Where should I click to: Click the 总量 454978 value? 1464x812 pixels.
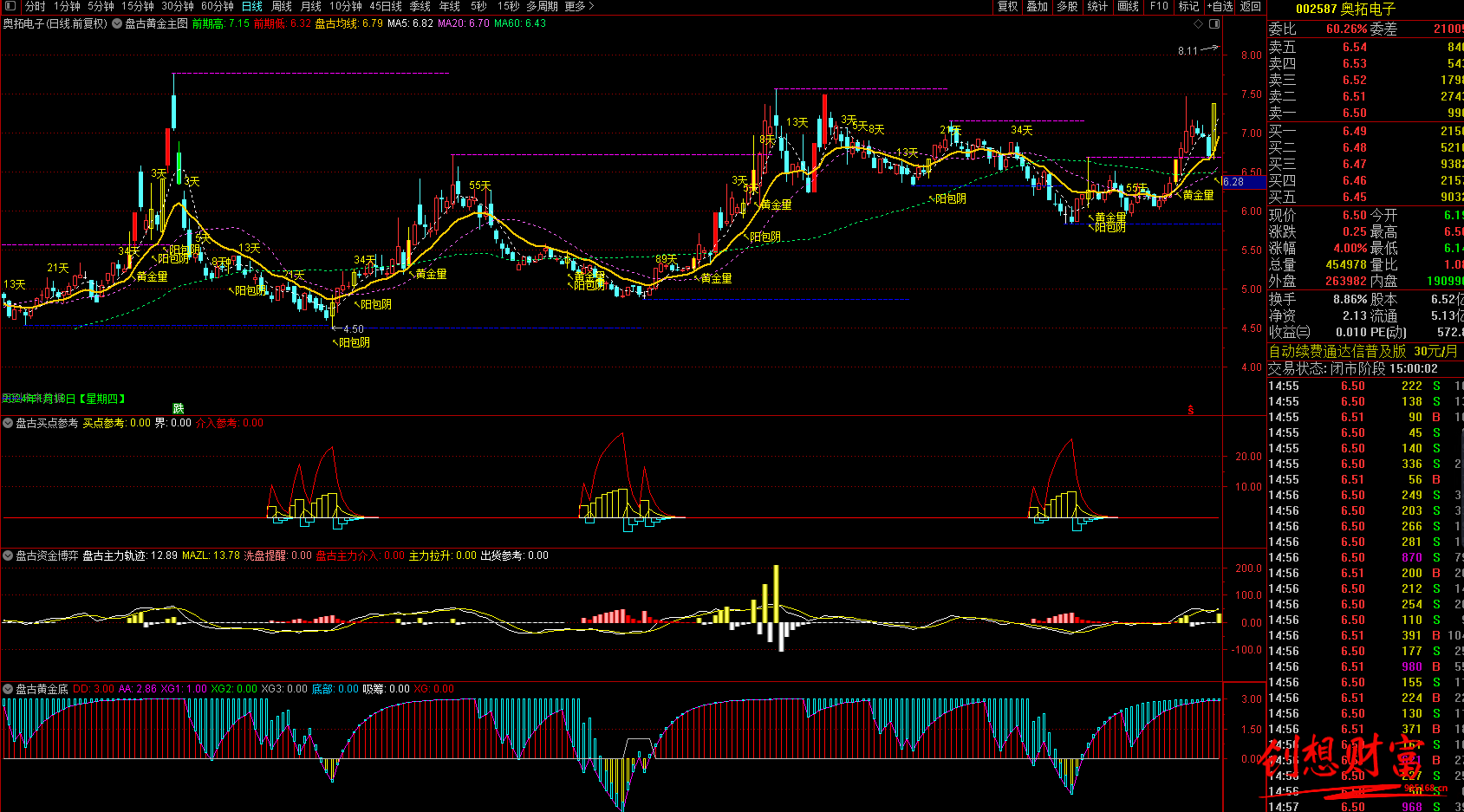click(1346, 264)
